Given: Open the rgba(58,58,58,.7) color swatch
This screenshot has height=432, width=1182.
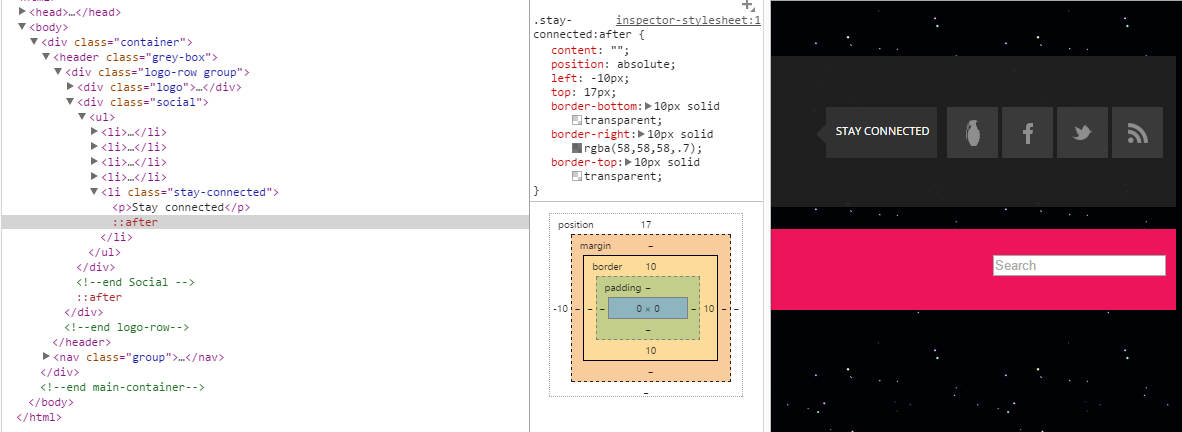Looking at the screenshot, I should (x=577, y=148).
